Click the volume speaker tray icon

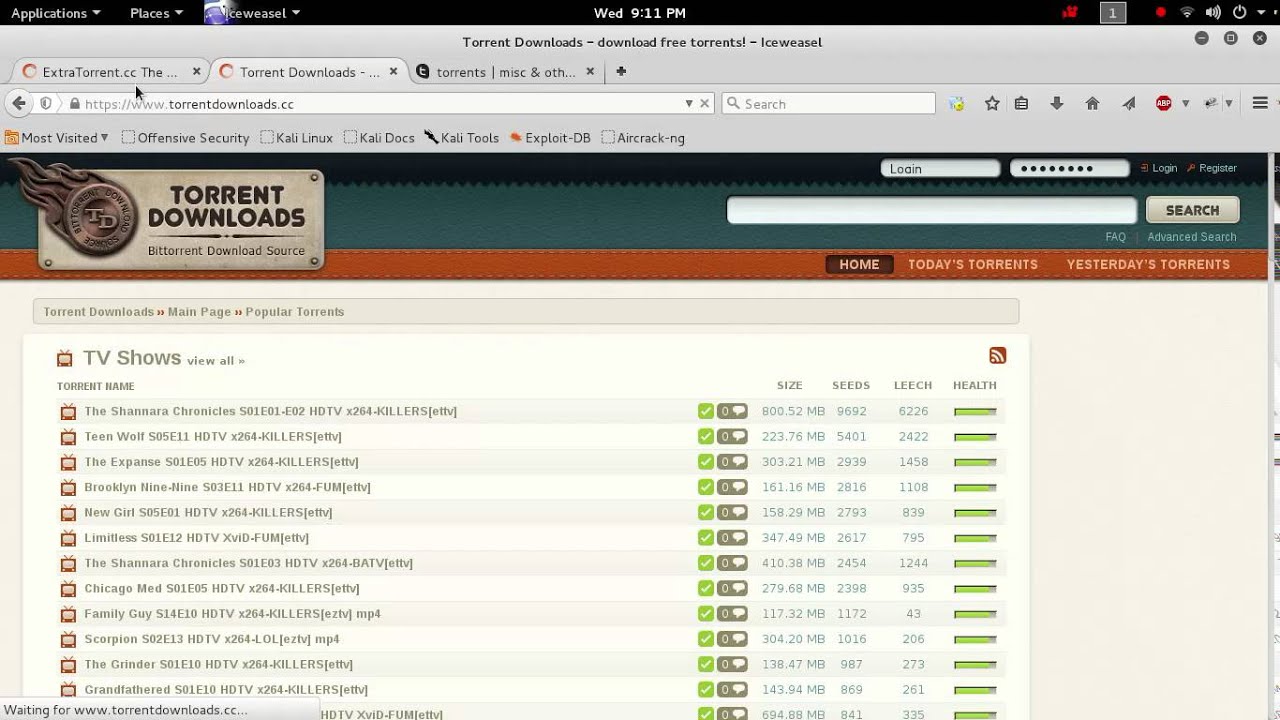[x=1213, y=13]
